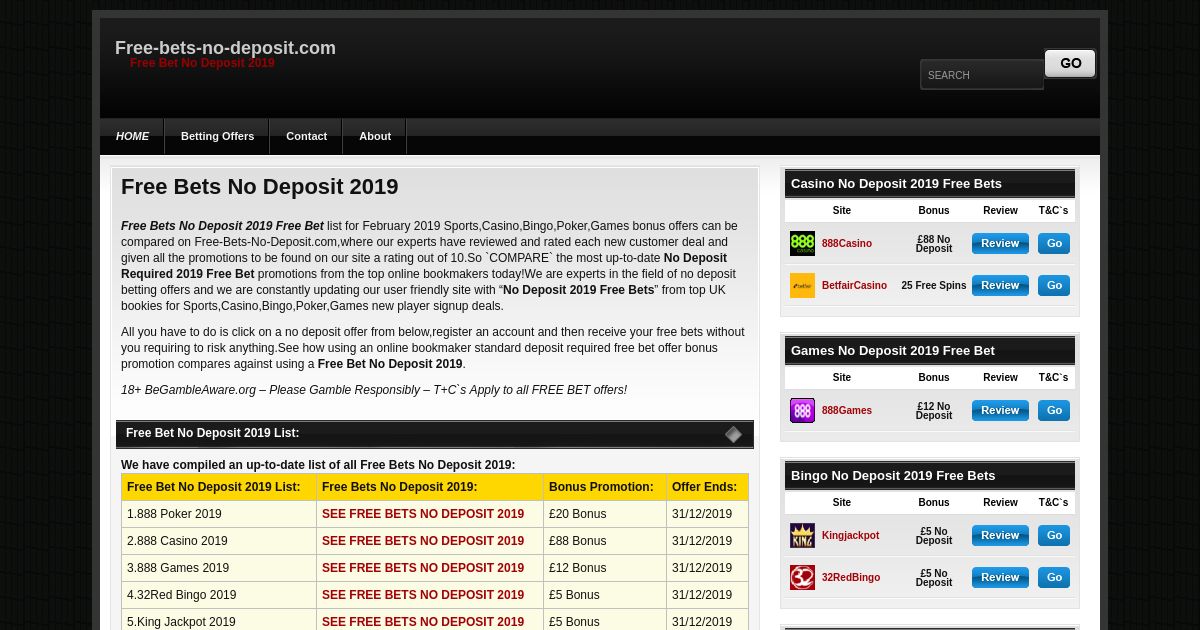Click the diamond icon in list header

click(733, 434)
